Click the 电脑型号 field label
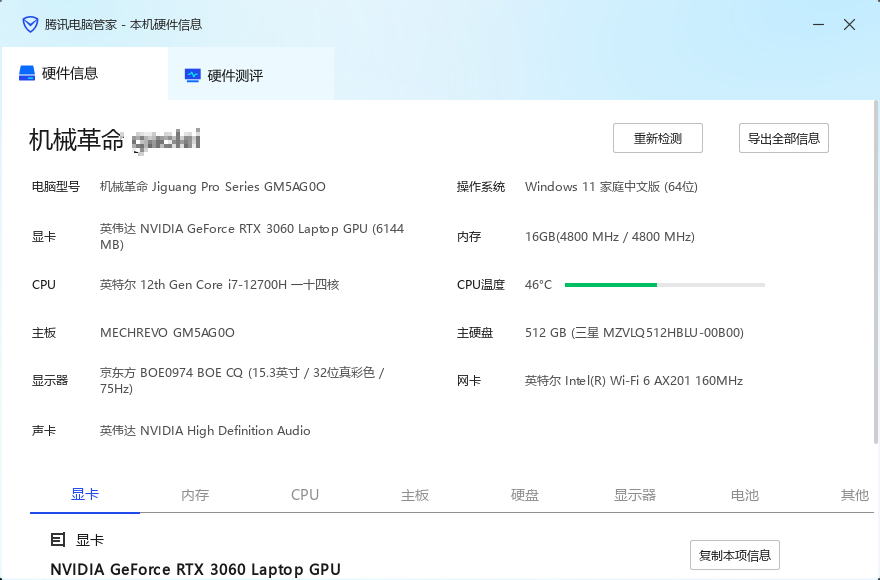This screenshot has height=580, width=880. 56,186
